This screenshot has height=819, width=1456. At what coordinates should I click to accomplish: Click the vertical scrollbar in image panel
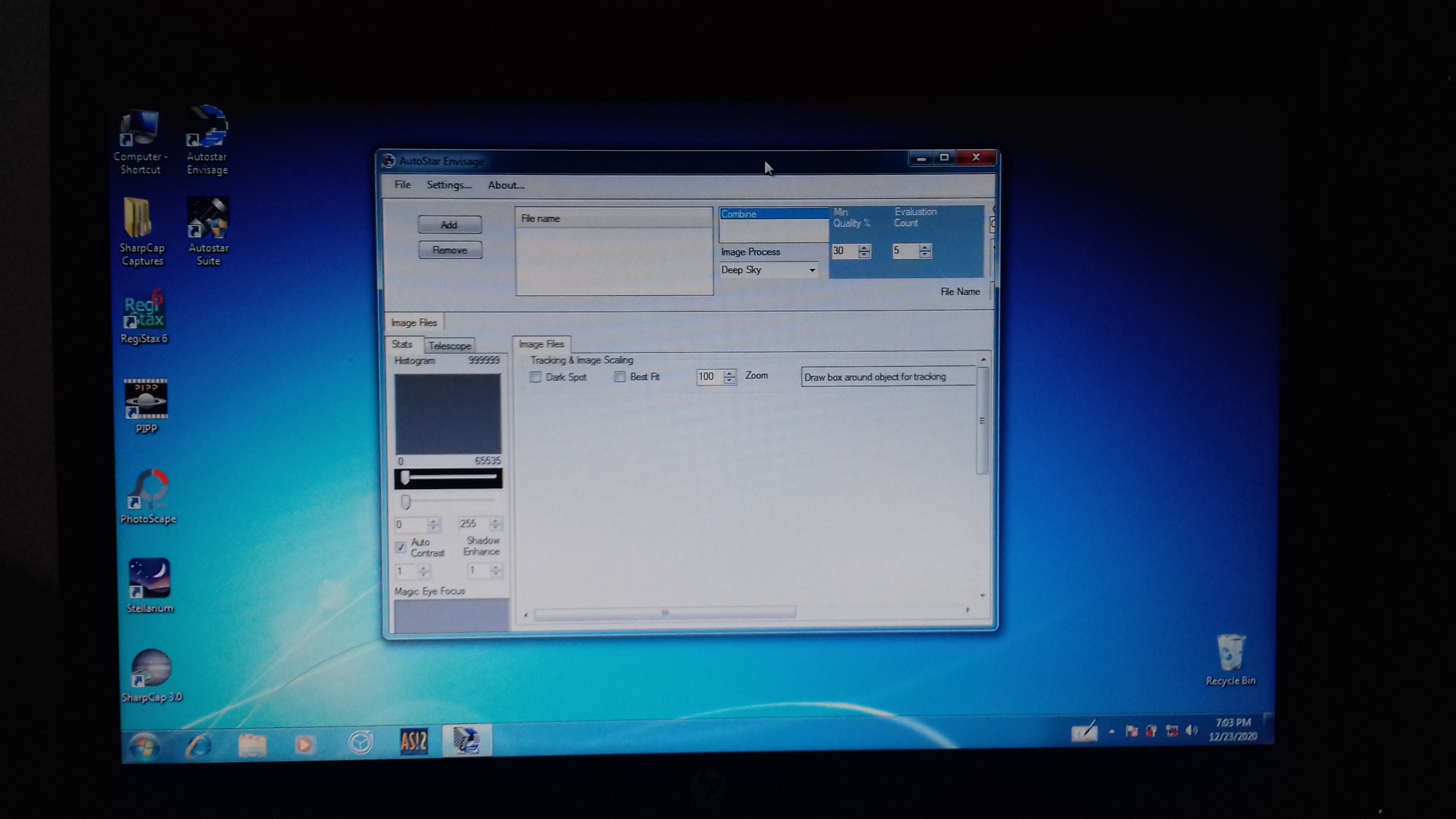pos(983,420)
